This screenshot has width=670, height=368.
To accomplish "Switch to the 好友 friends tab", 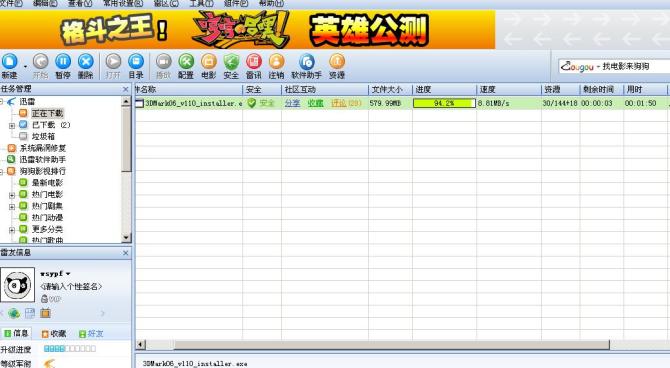I will pyautogui.click(x=91, y=333).
